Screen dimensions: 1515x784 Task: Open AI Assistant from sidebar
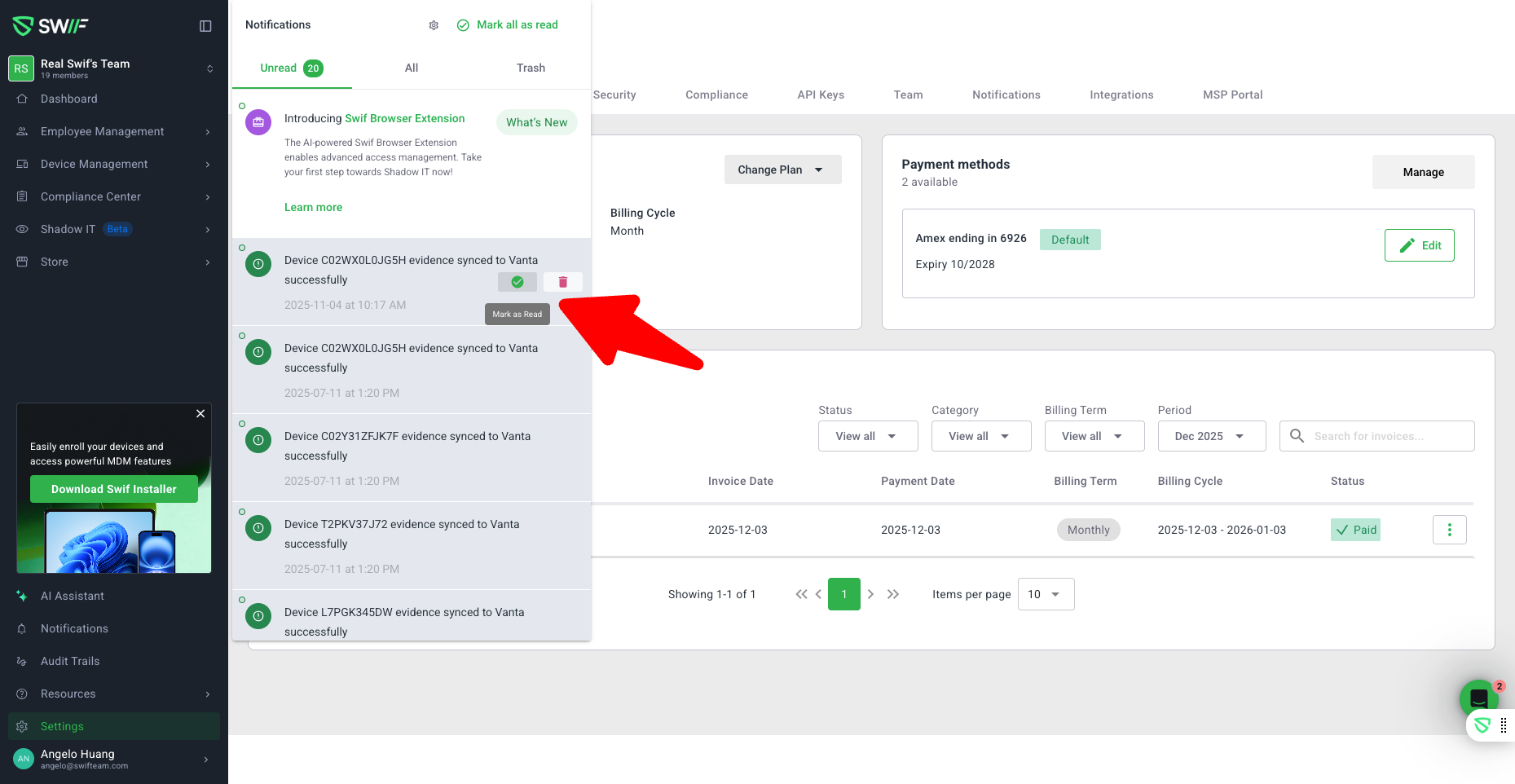[73, 596]
